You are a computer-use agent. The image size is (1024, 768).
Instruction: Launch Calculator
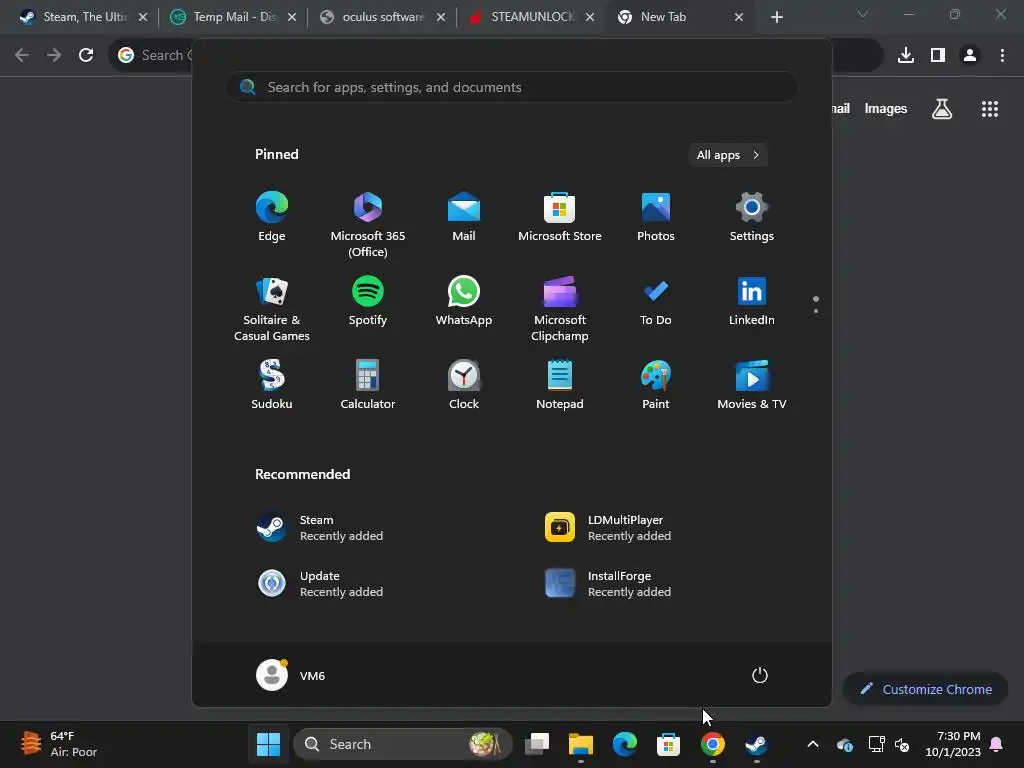coord(368,385)
